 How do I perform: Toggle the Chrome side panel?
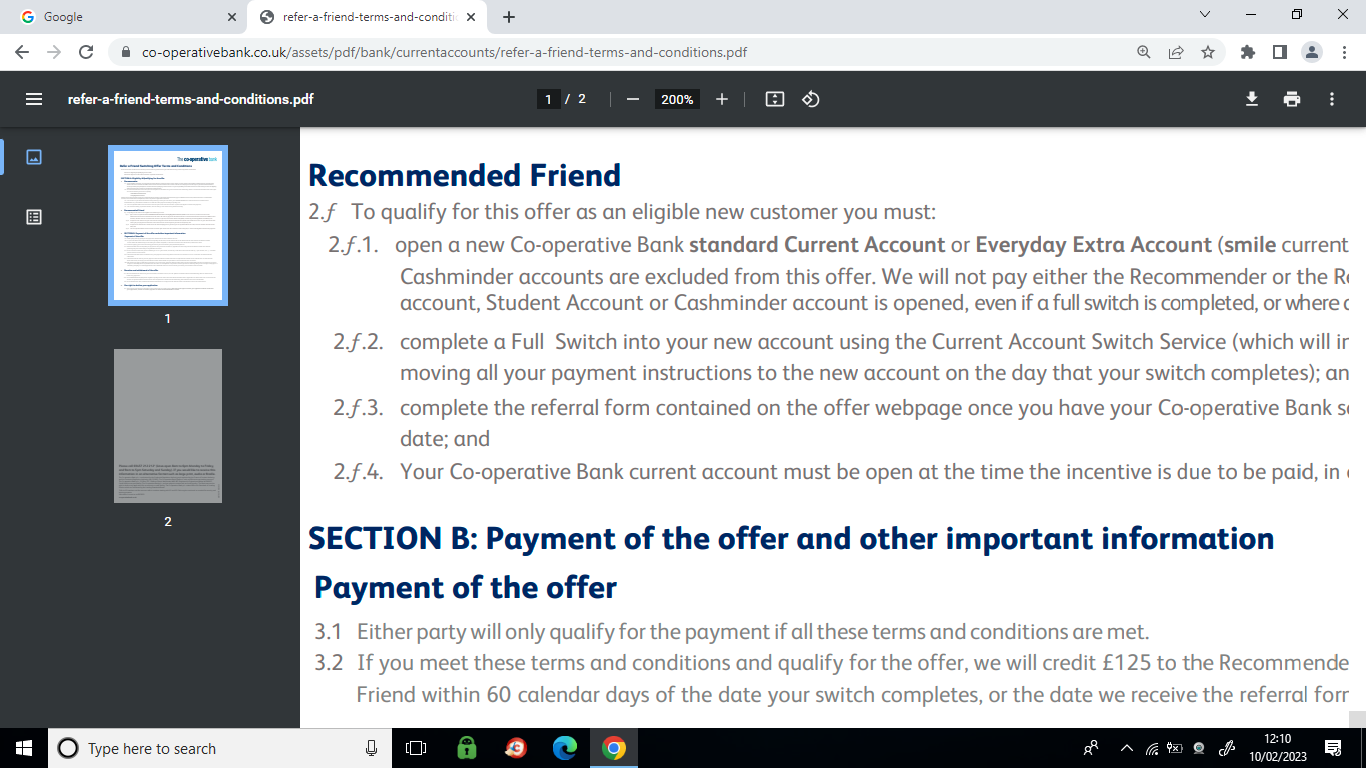click(1279, 52)
